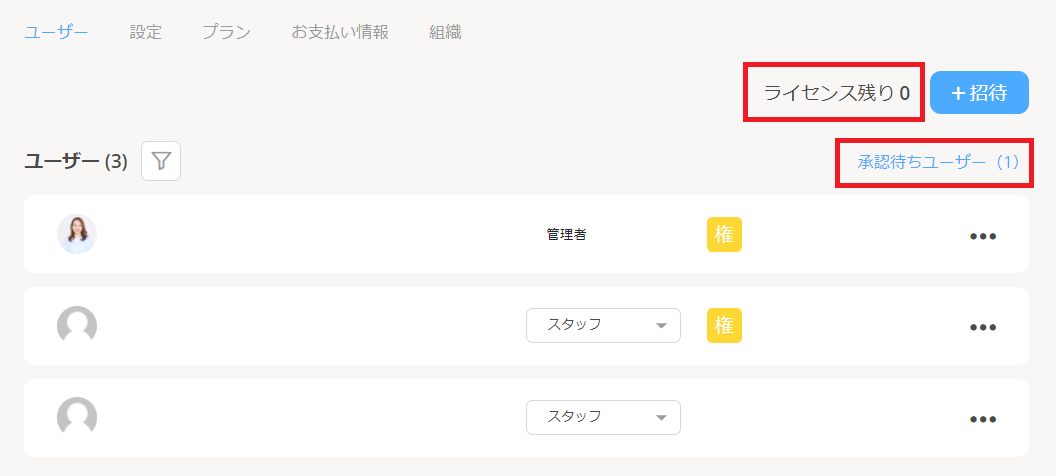1056x476 pixels.
Task: Open the three-dot menu for the third user
Action: click(x=983, y=419)
